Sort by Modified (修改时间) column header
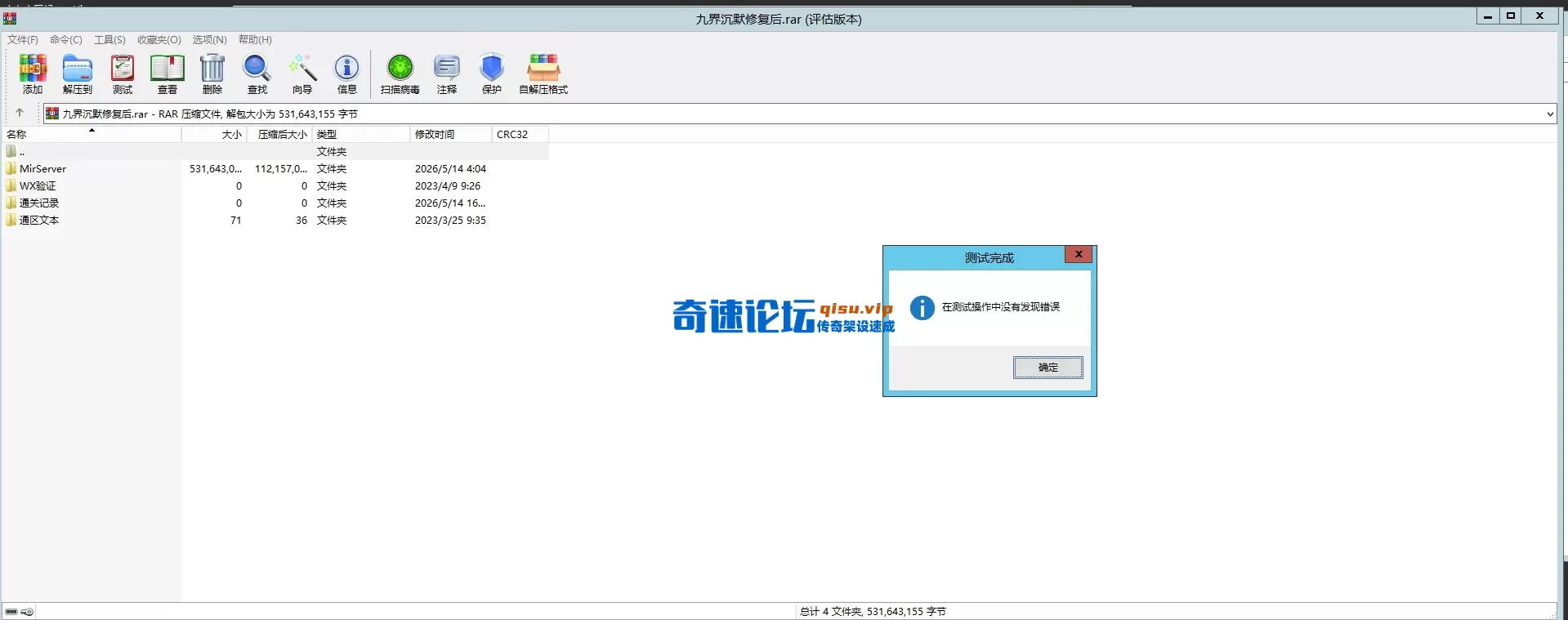The image size is (1568, 620). [x=451, y=134]
